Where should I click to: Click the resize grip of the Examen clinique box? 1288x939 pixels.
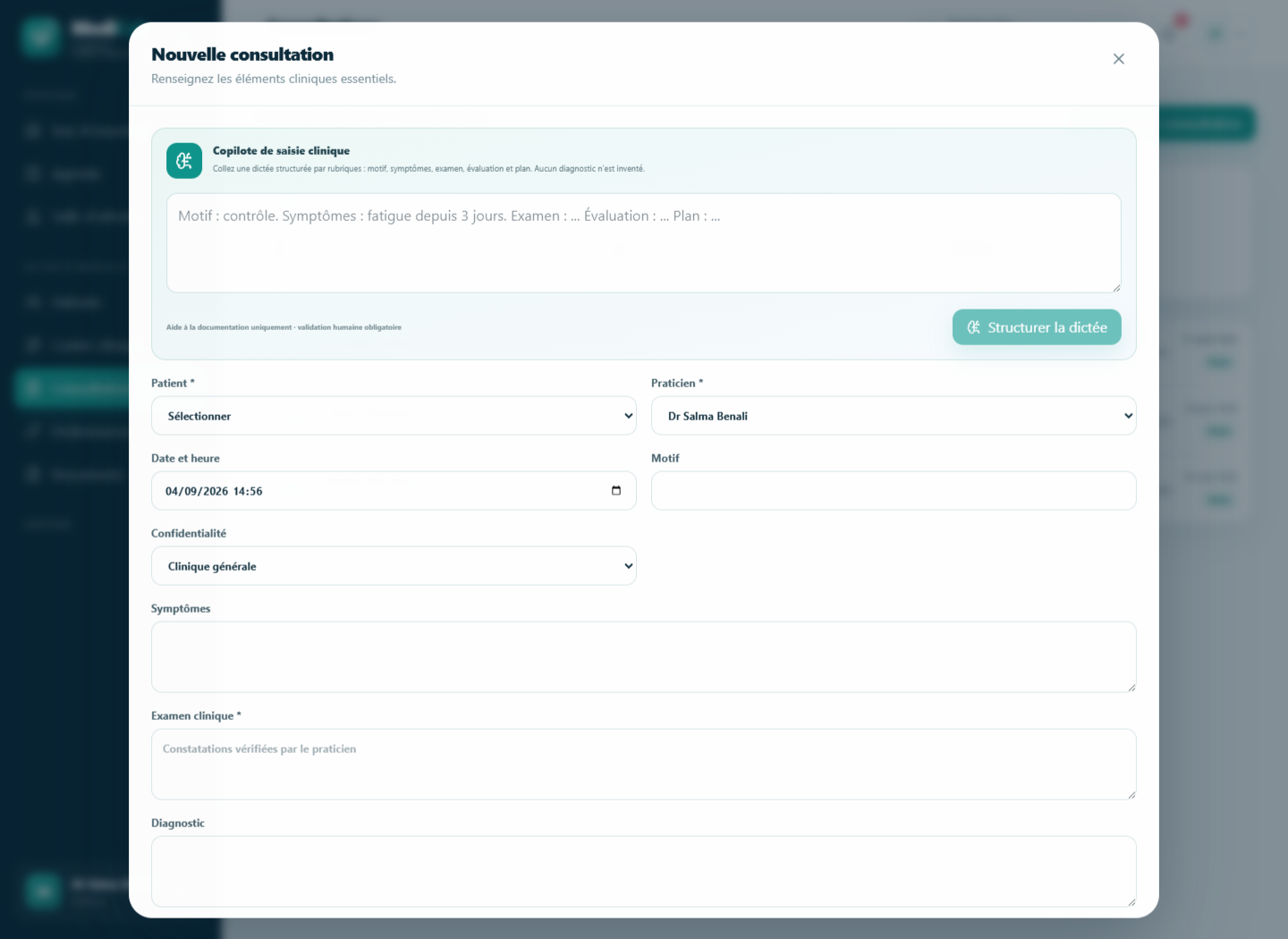click(x=1131, y=795)
